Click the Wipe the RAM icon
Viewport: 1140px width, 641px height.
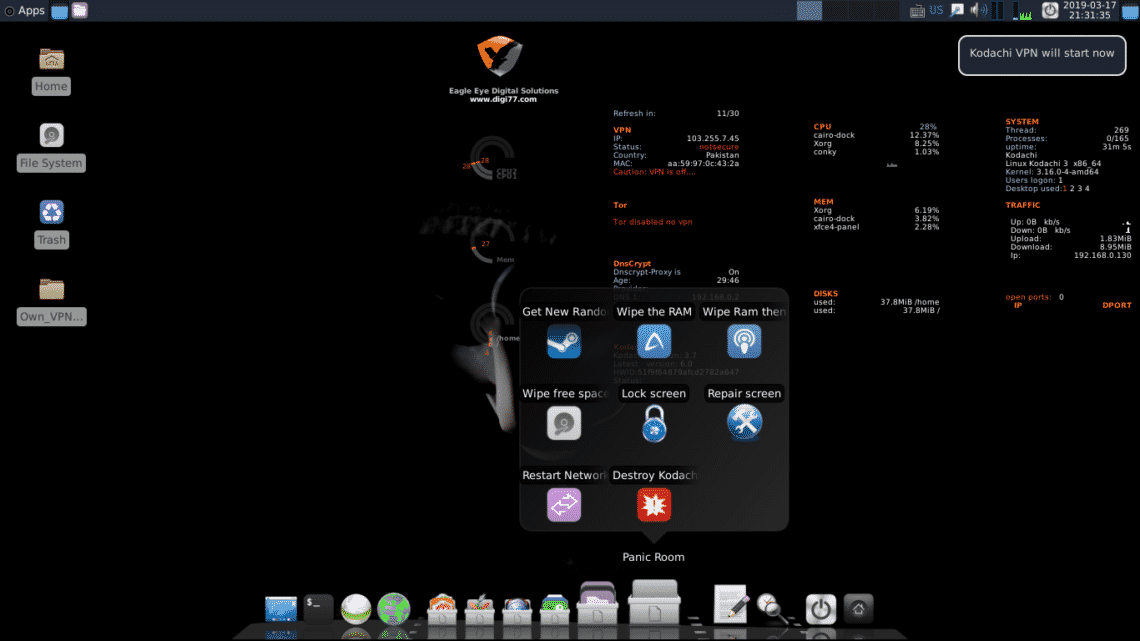tap(654, 342)
